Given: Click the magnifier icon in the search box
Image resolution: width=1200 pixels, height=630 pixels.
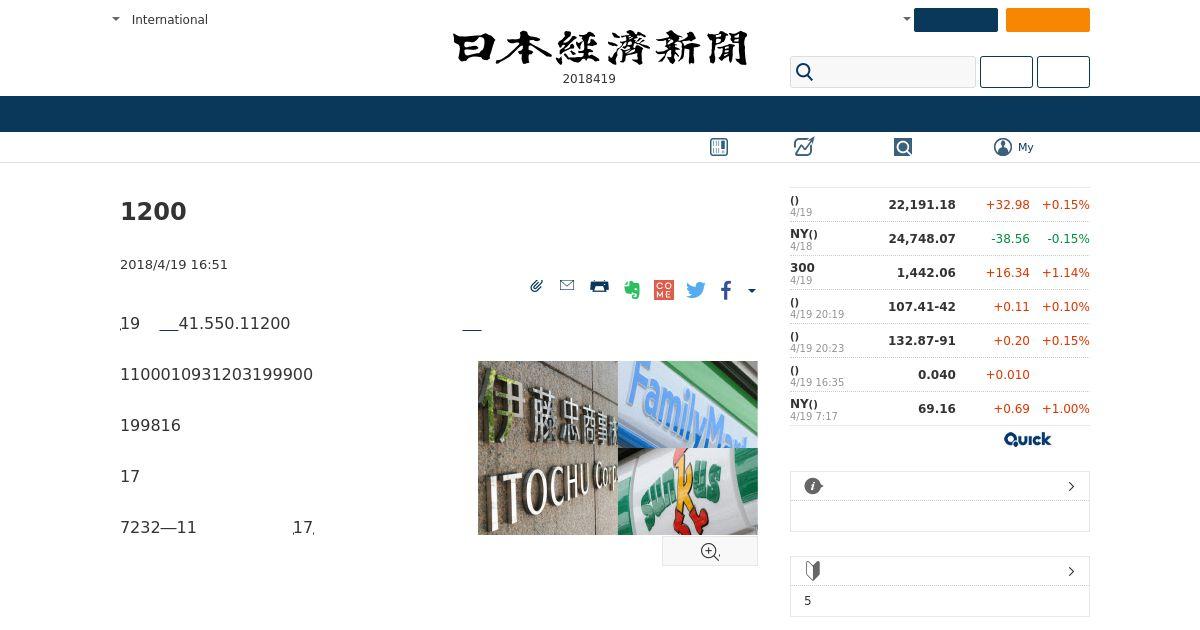Looking at the screenshot, I should [x=805, y=72].
